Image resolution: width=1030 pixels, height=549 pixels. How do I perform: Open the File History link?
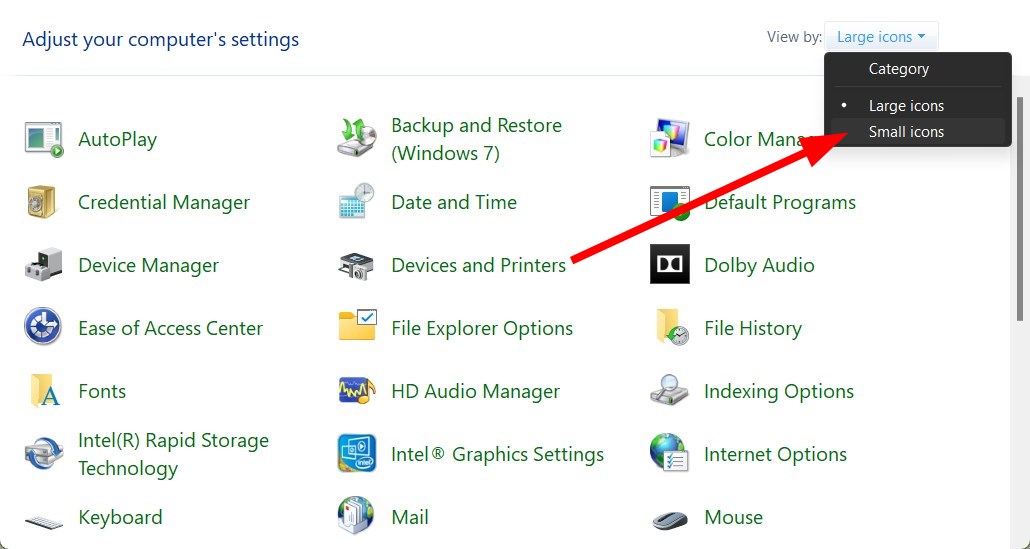(x=753, y=328)
